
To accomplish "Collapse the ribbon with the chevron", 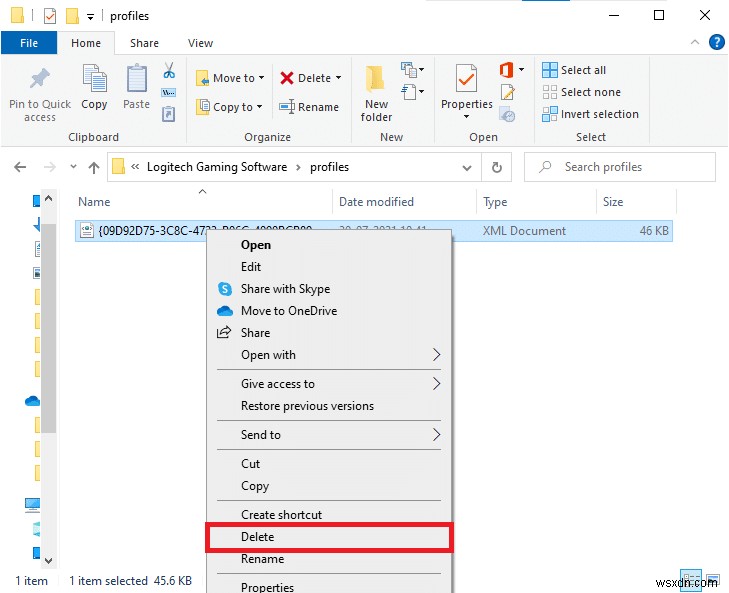I will coord(695,42).
